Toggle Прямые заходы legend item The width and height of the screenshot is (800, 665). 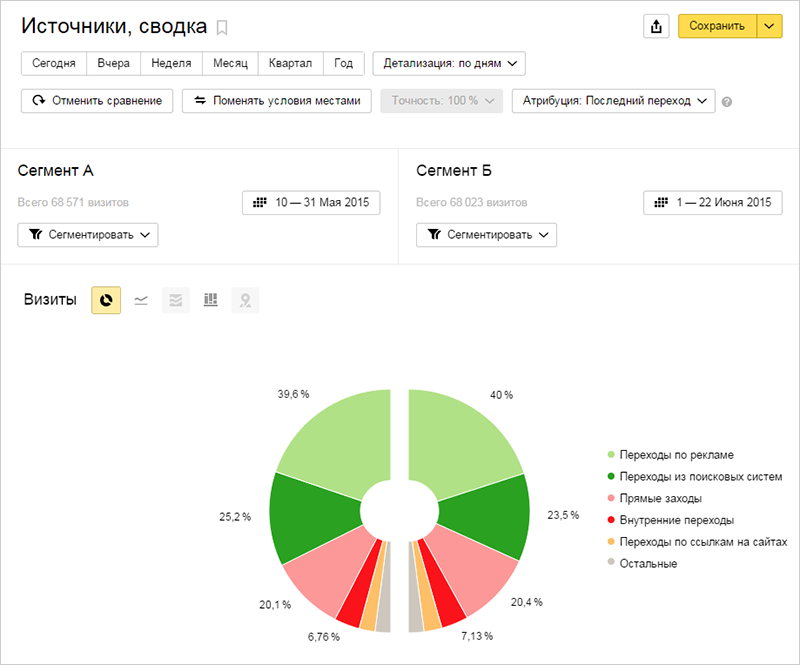[x=655, y=498]
